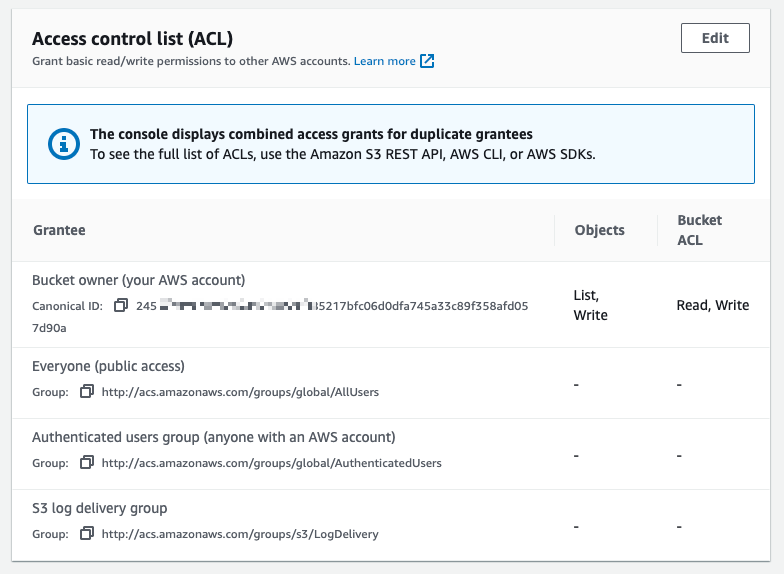The width and height of the screenshot is (784, 574).
Task: Select the Authenticated users group row label
Action: pos(213,437)
